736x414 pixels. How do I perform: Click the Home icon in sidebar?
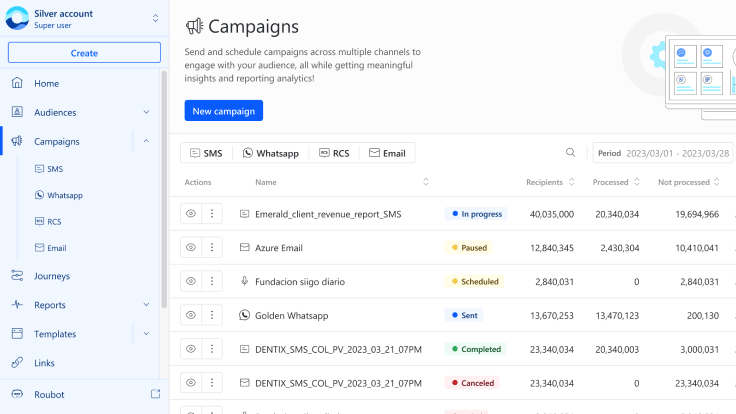coord(17,83)
